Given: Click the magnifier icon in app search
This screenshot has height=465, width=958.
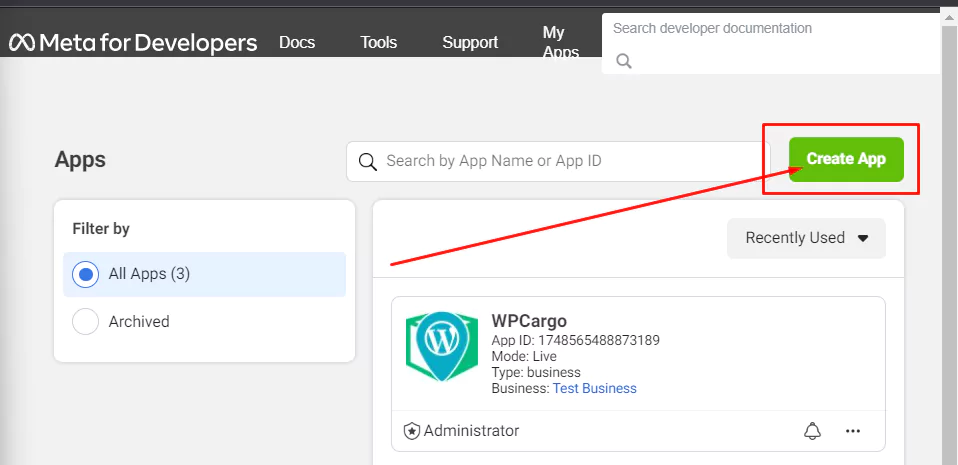Looking at the screenshot, I should click(x=367, y=161).
